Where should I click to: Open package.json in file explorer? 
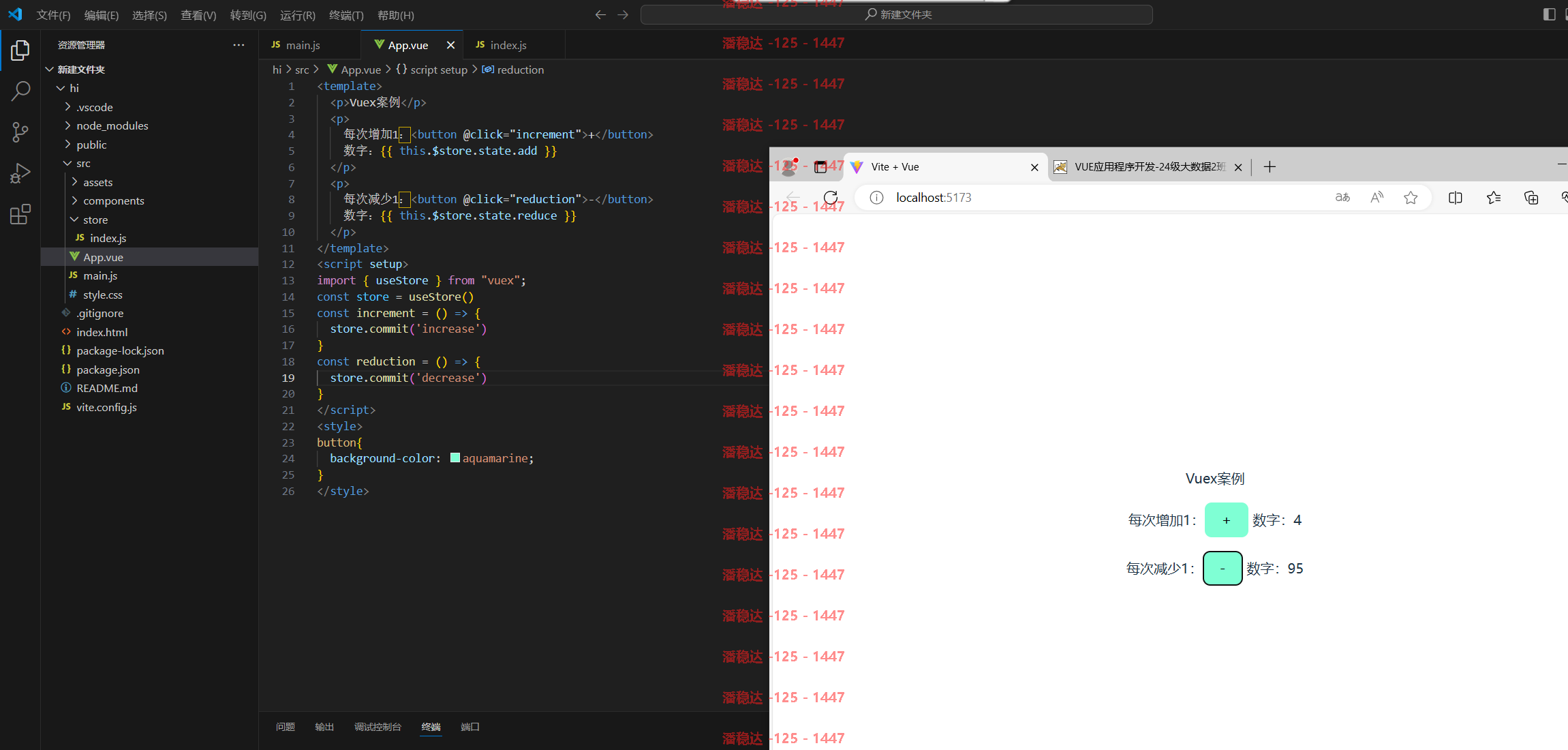[149, 370]
